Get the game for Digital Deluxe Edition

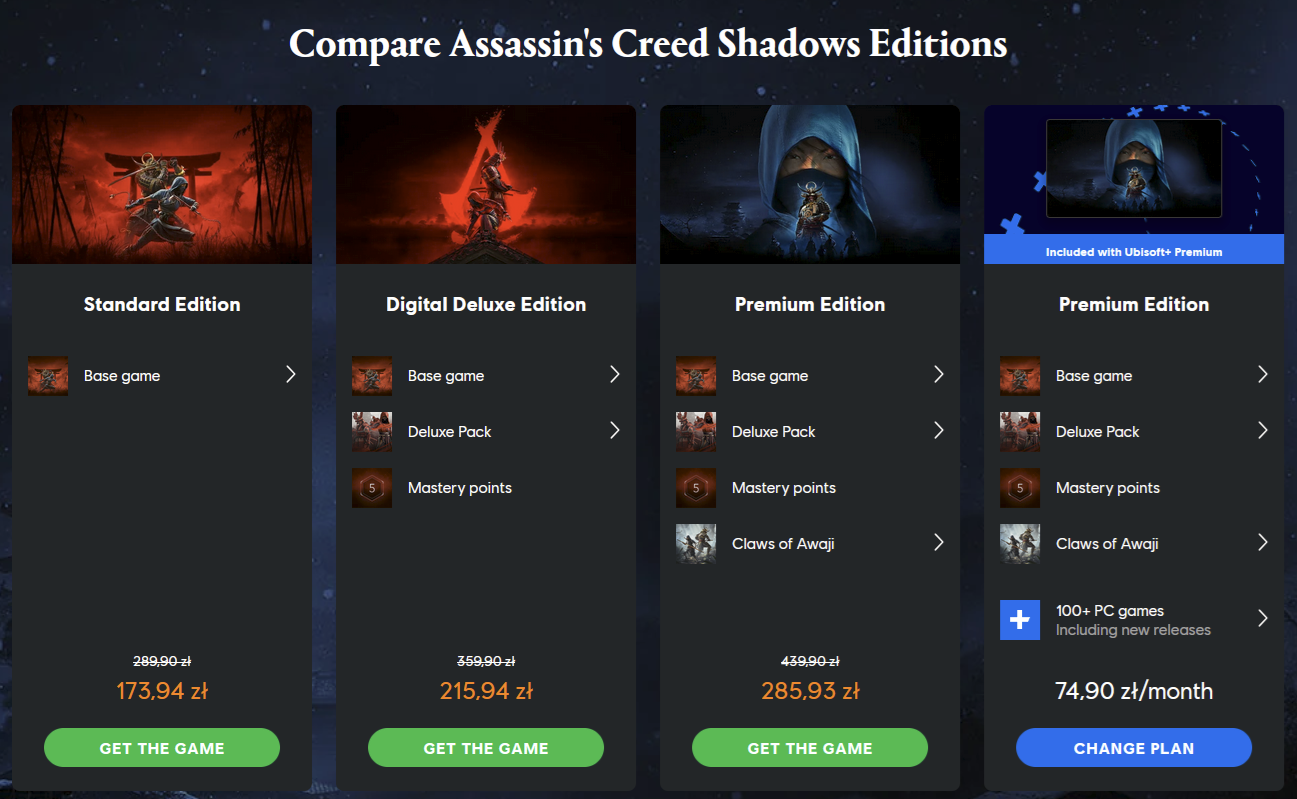click(x=486, y=748)
